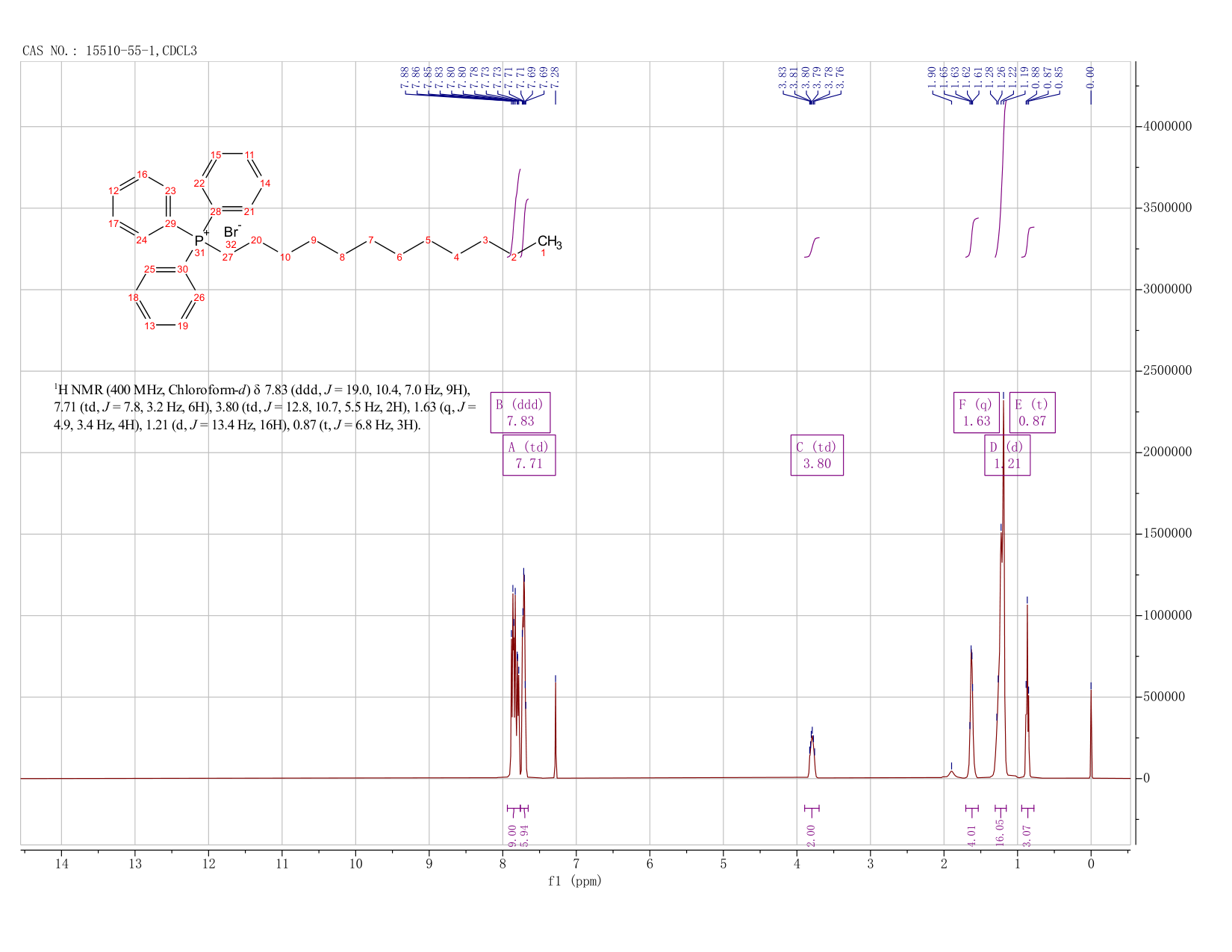The image size is (1232, 952).
Task: Click the 1.90 peak label at top
Action: coord(932,77)
